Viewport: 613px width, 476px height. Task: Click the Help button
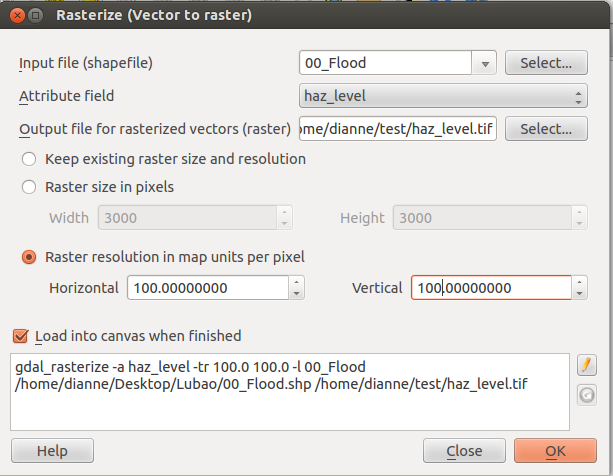[52, 451]
